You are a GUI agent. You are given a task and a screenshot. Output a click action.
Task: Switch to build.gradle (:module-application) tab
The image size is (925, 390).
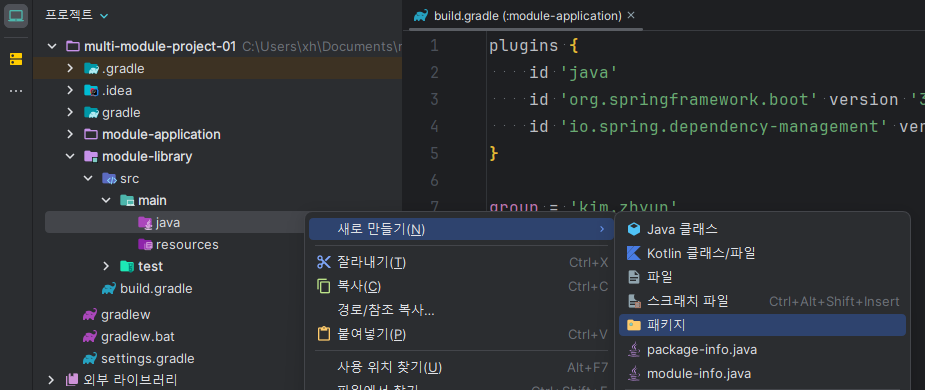click(527, 16)
